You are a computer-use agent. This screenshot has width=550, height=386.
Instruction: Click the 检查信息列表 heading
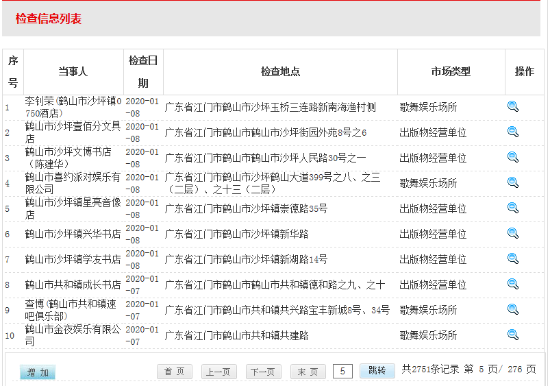(x=48, y=19)
